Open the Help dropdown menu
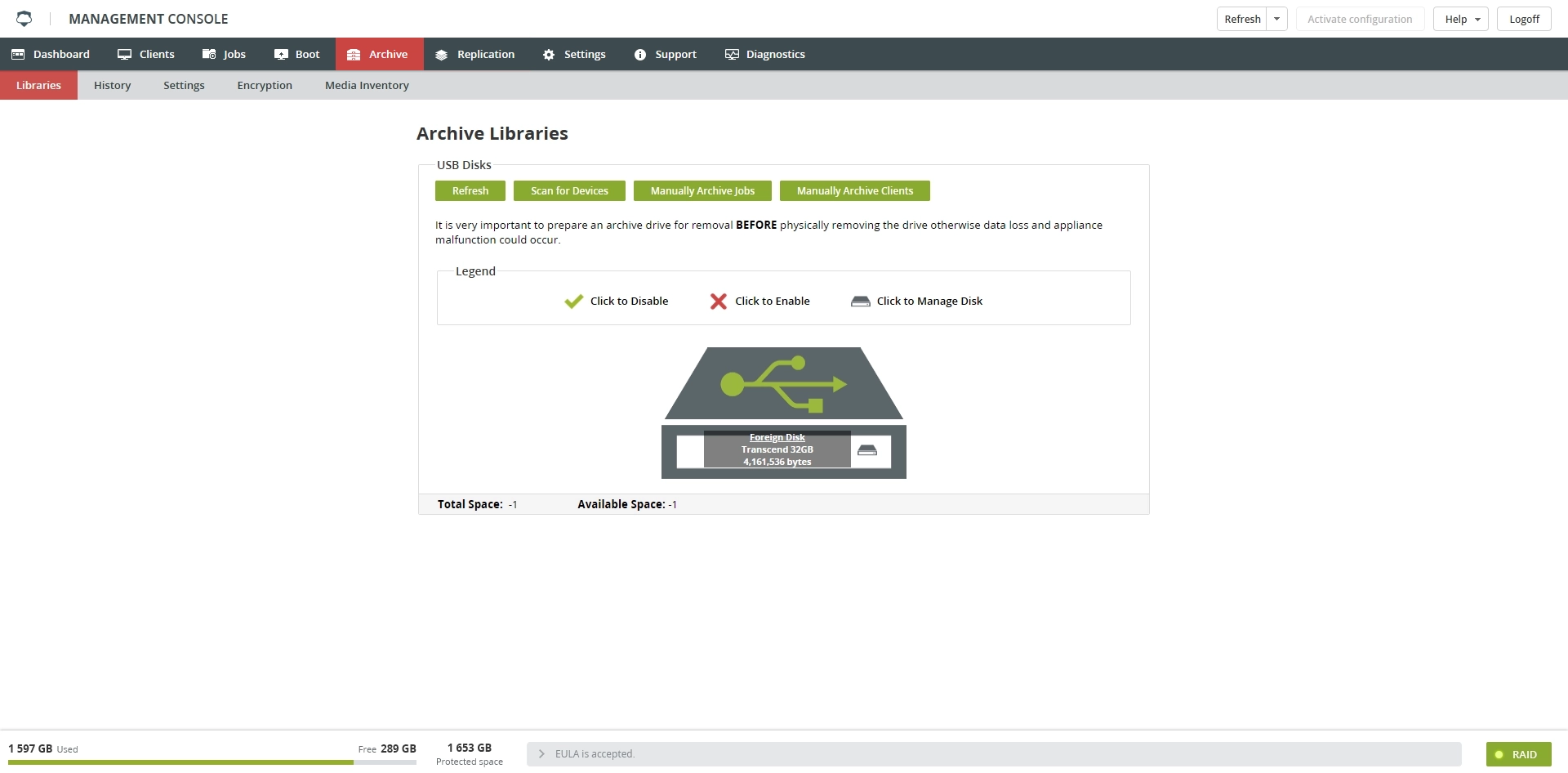 tap(1461, 19)
